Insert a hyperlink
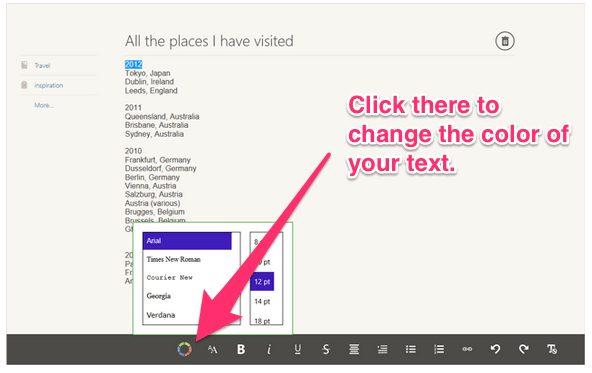 (x=467, y=349)
